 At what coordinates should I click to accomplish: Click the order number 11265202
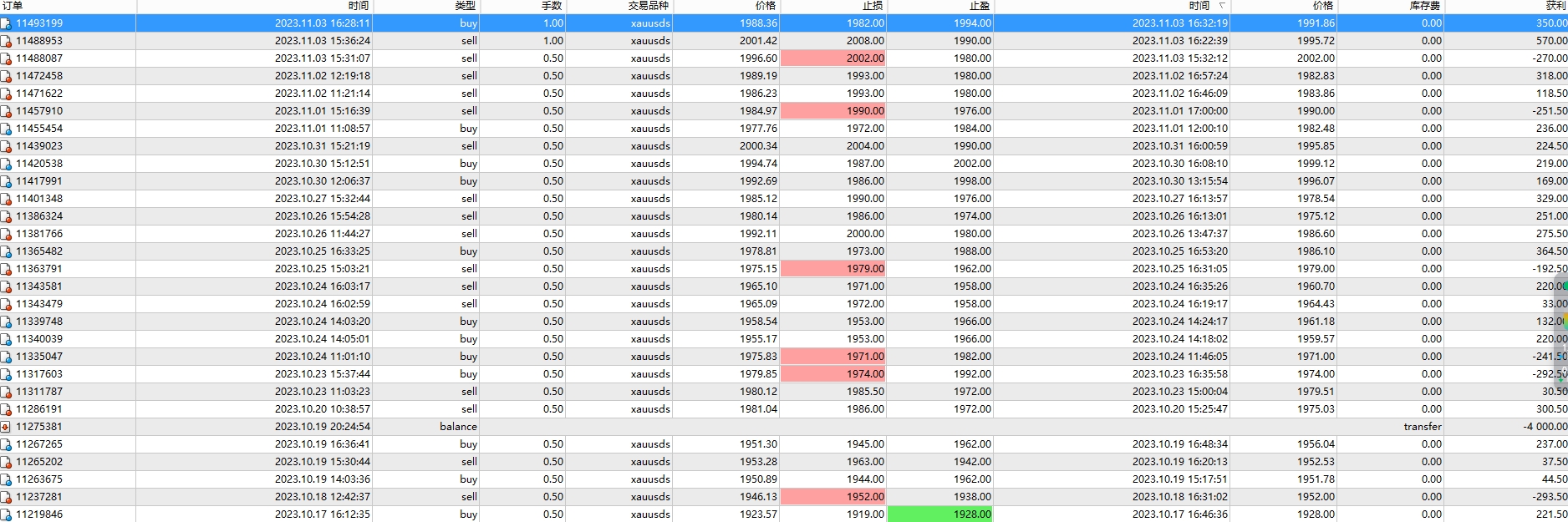pyautogui.click(x=39, y=462)
